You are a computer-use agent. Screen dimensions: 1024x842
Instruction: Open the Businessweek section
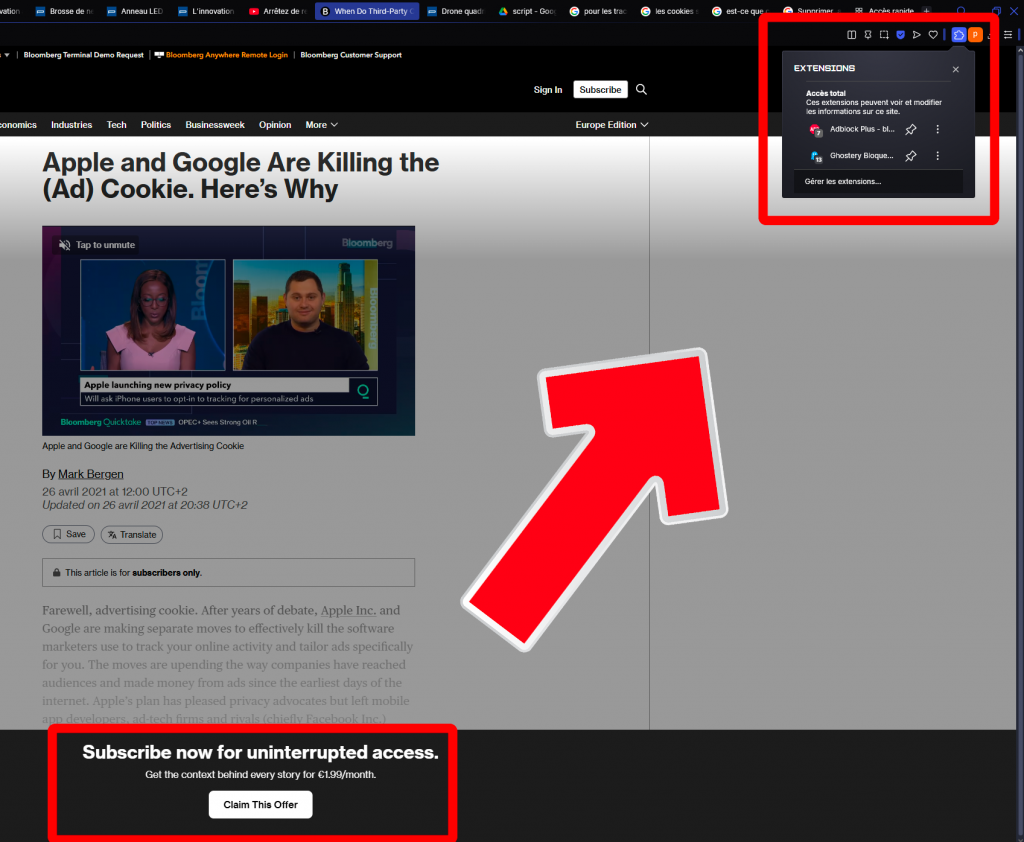pyautogui.click(x=215, y=125)
